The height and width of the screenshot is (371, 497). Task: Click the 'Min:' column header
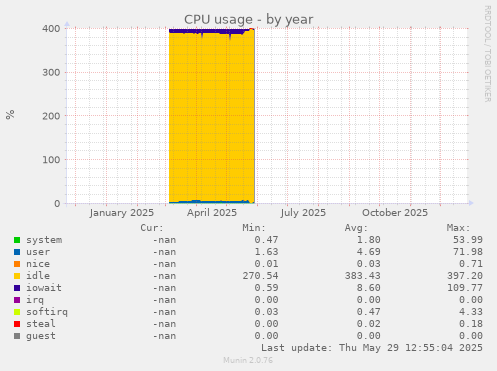pos(254,228)
